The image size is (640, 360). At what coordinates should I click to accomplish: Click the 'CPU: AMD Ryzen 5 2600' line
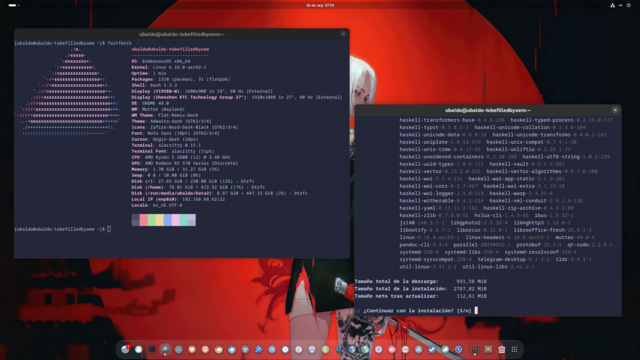tap(181, 157)
